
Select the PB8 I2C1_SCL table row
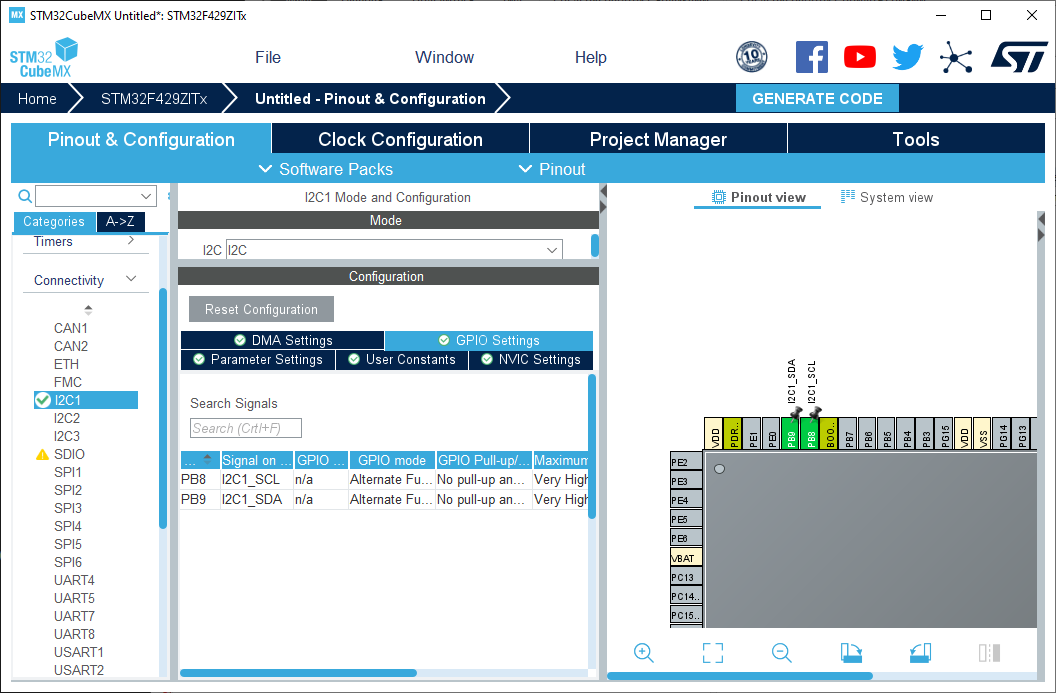tap(385, 480)
